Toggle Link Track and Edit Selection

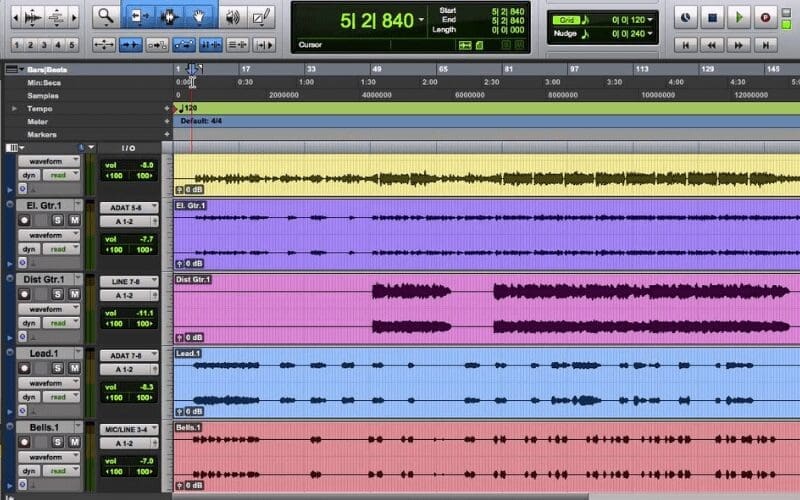[237, 45]
